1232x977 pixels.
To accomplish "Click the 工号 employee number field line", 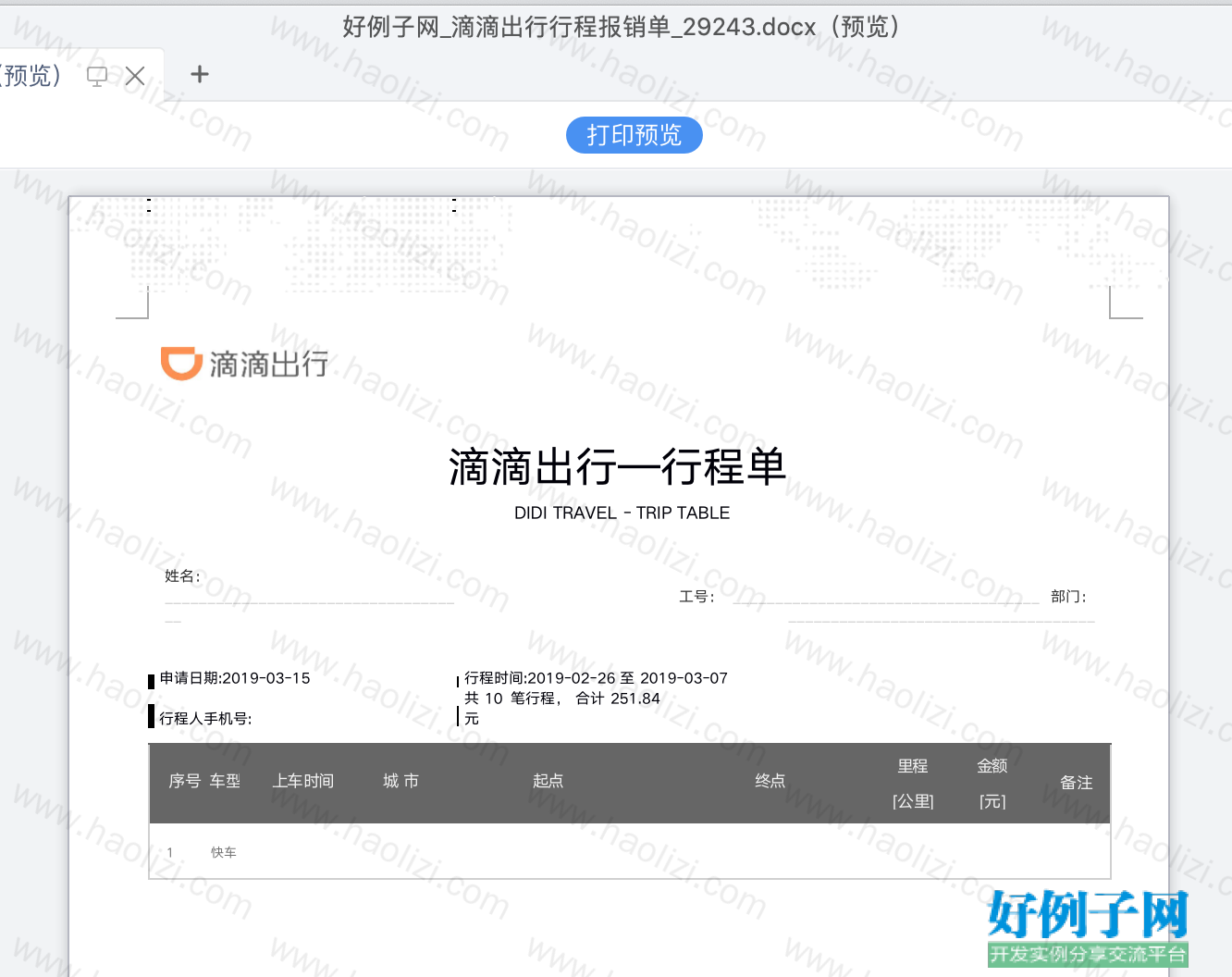I will click(886, 602).
